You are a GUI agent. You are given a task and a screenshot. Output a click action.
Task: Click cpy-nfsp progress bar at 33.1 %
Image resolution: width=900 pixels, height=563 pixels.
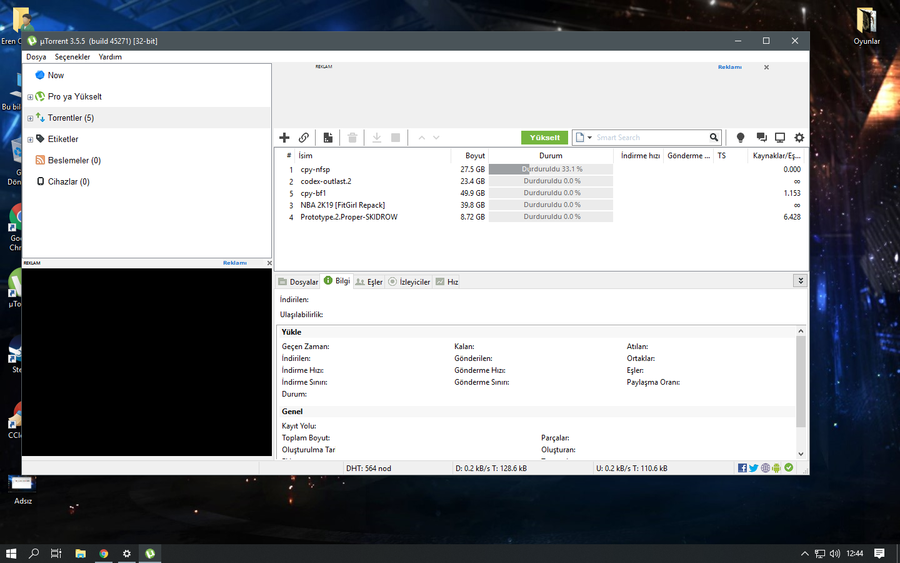click(x=550, y=169)
